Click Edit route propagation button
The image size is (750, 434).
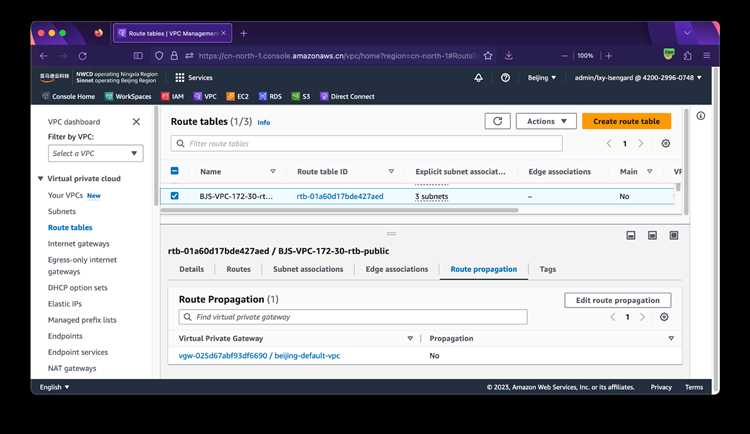coord(618,300)
